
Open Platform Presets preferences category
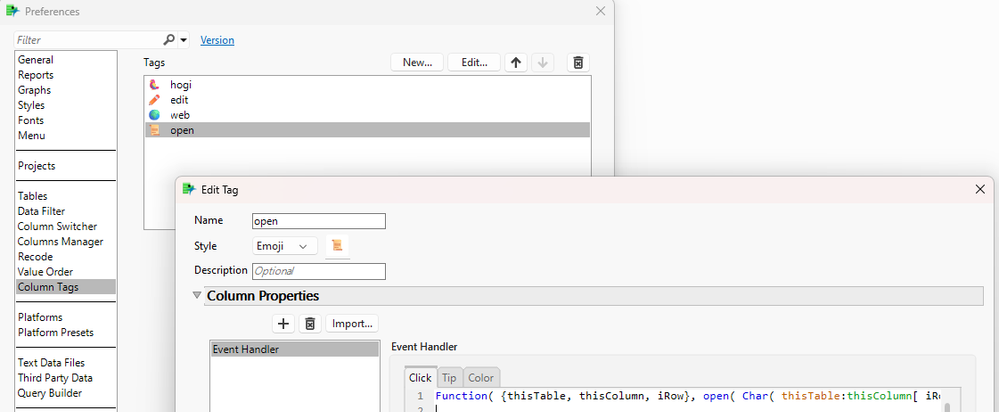click(55, 332)
